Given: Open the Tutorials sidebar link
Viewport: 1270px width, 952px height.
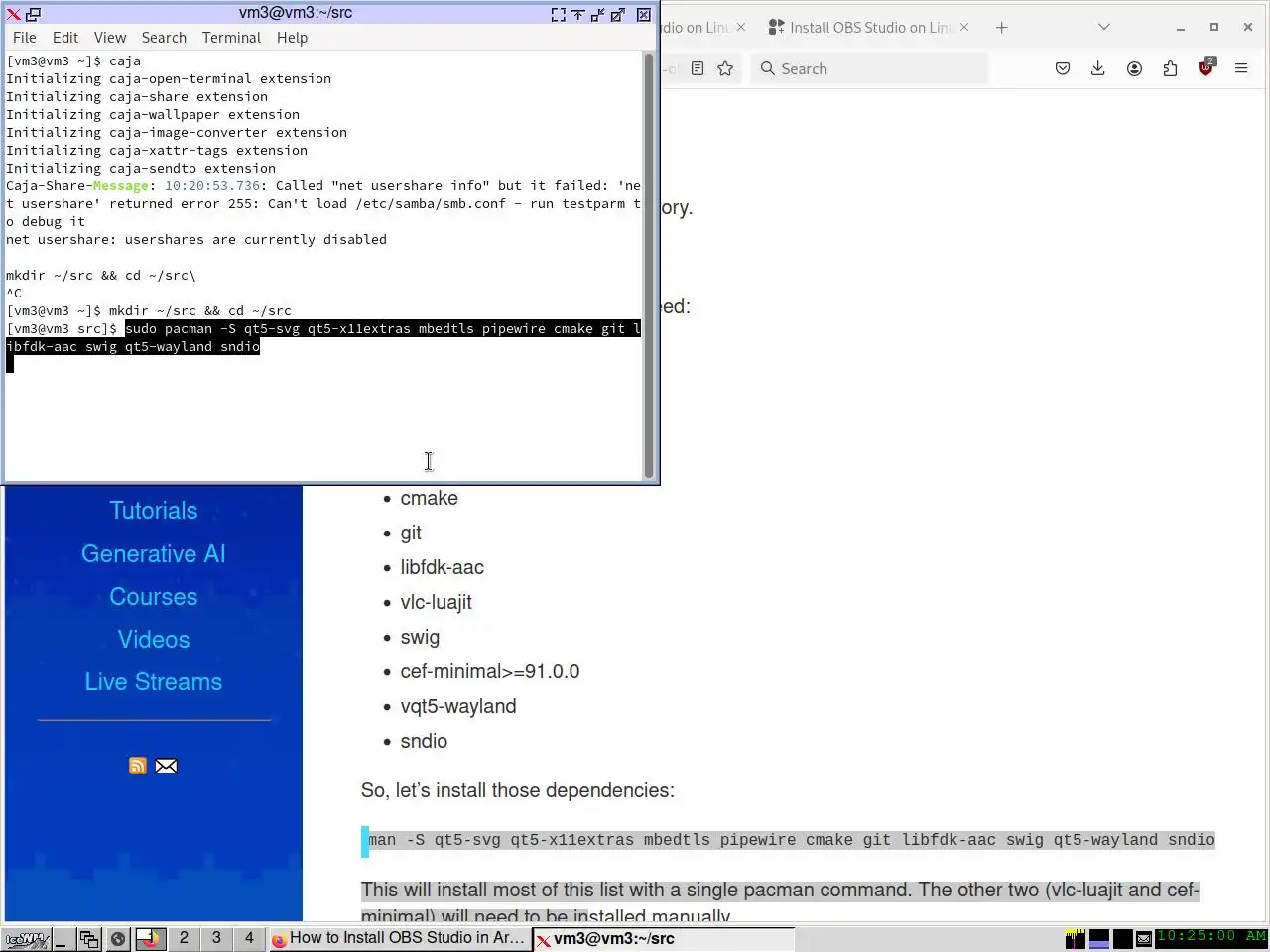Looking at the screenshot, I should (x=154, y=511).
